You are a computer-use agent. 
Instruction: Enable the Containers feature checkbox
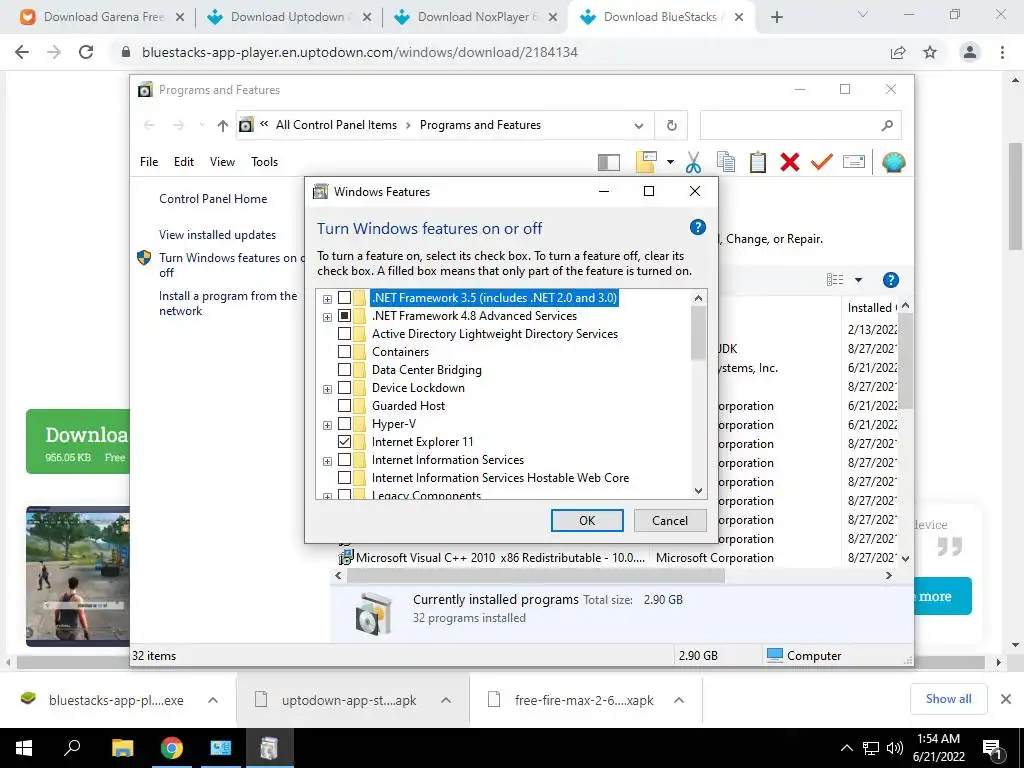coord(344,352)
